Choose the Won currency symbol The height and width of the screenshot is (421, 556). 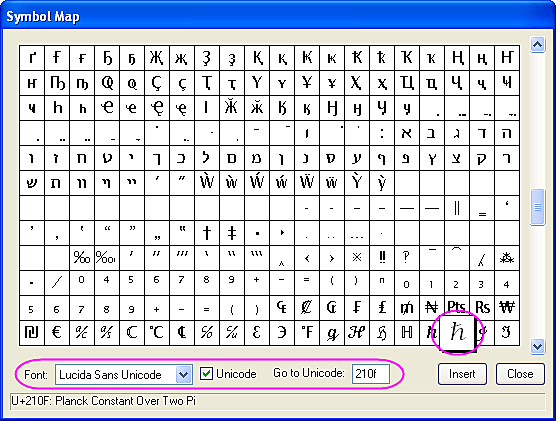[507, 307]
